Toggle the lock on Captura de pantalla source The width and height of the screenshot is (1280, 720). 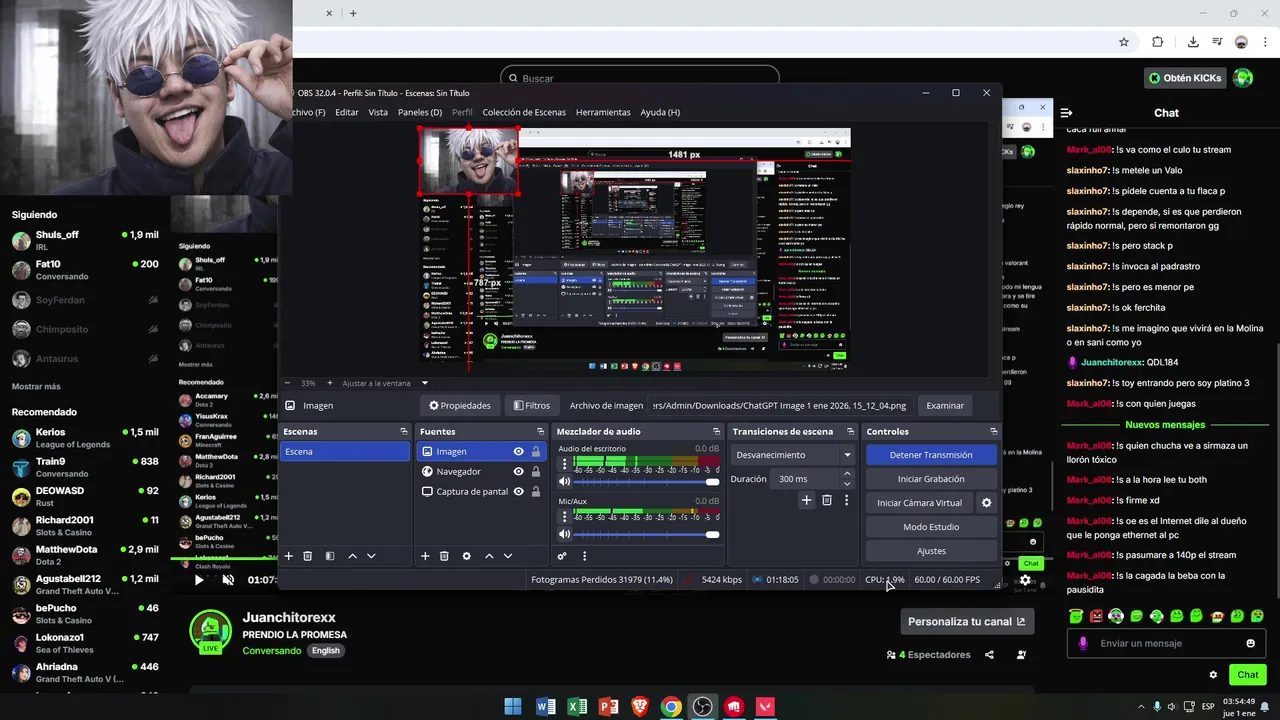(x=536, y=492)
